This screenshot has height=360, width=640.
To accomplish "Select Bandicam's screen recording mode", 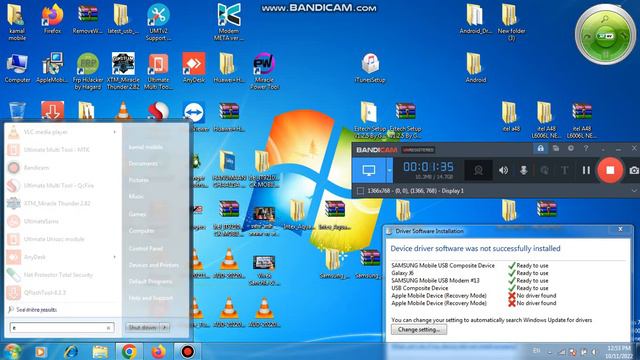I will pos(369,170).
